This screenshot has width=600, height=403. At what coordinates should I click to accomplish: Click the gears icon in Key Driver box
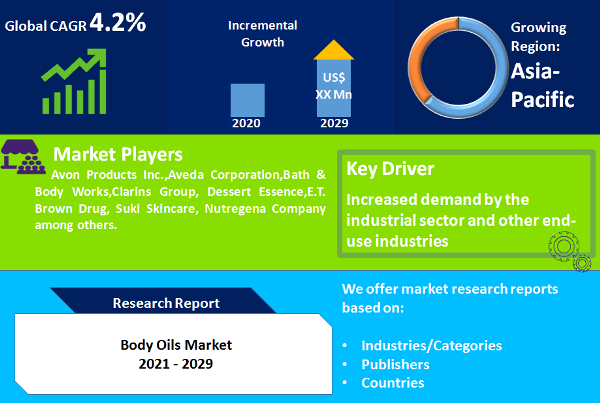coord(570,251)
